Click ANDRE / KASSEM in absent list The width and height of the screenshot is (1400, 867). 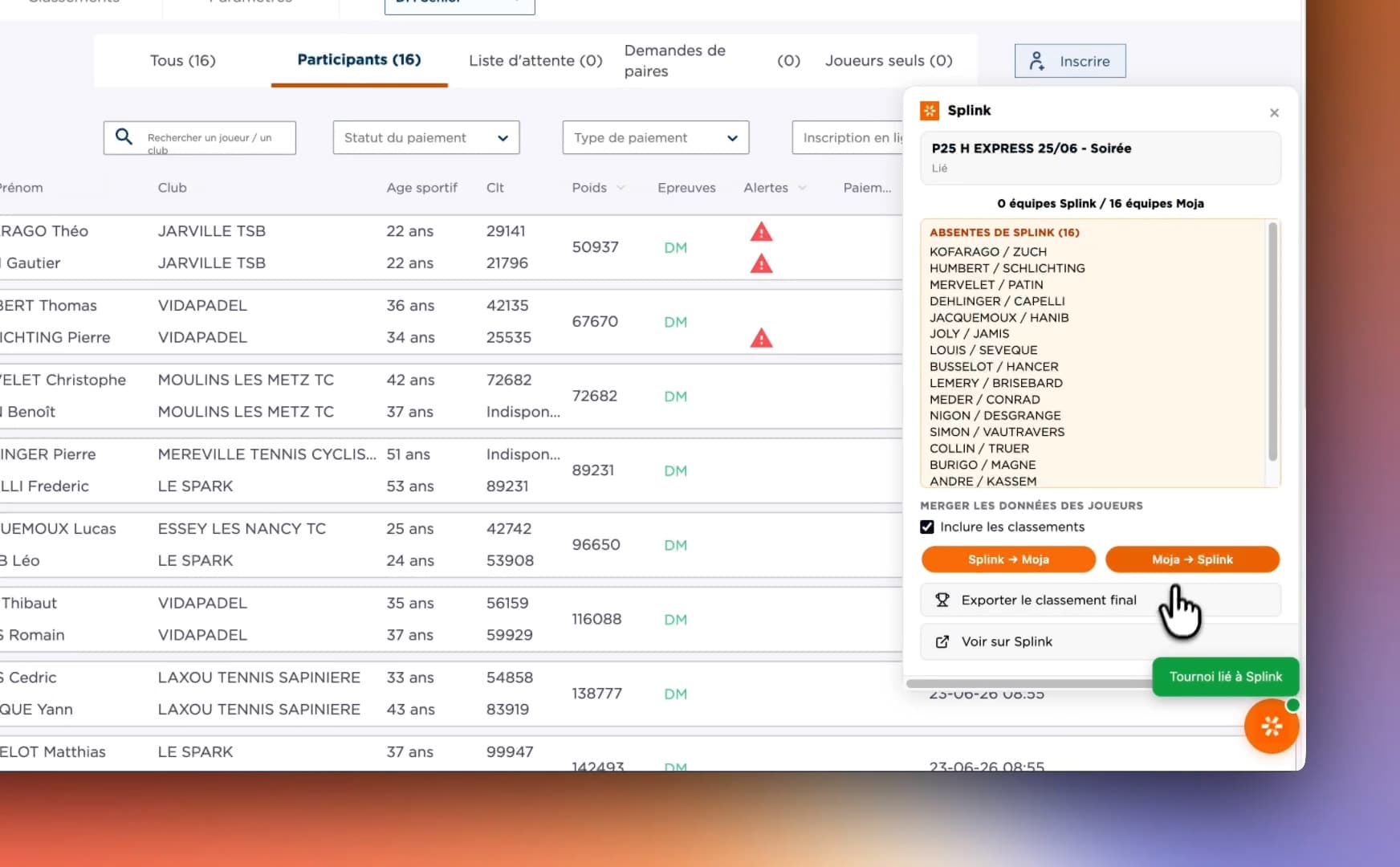(983, 482)
